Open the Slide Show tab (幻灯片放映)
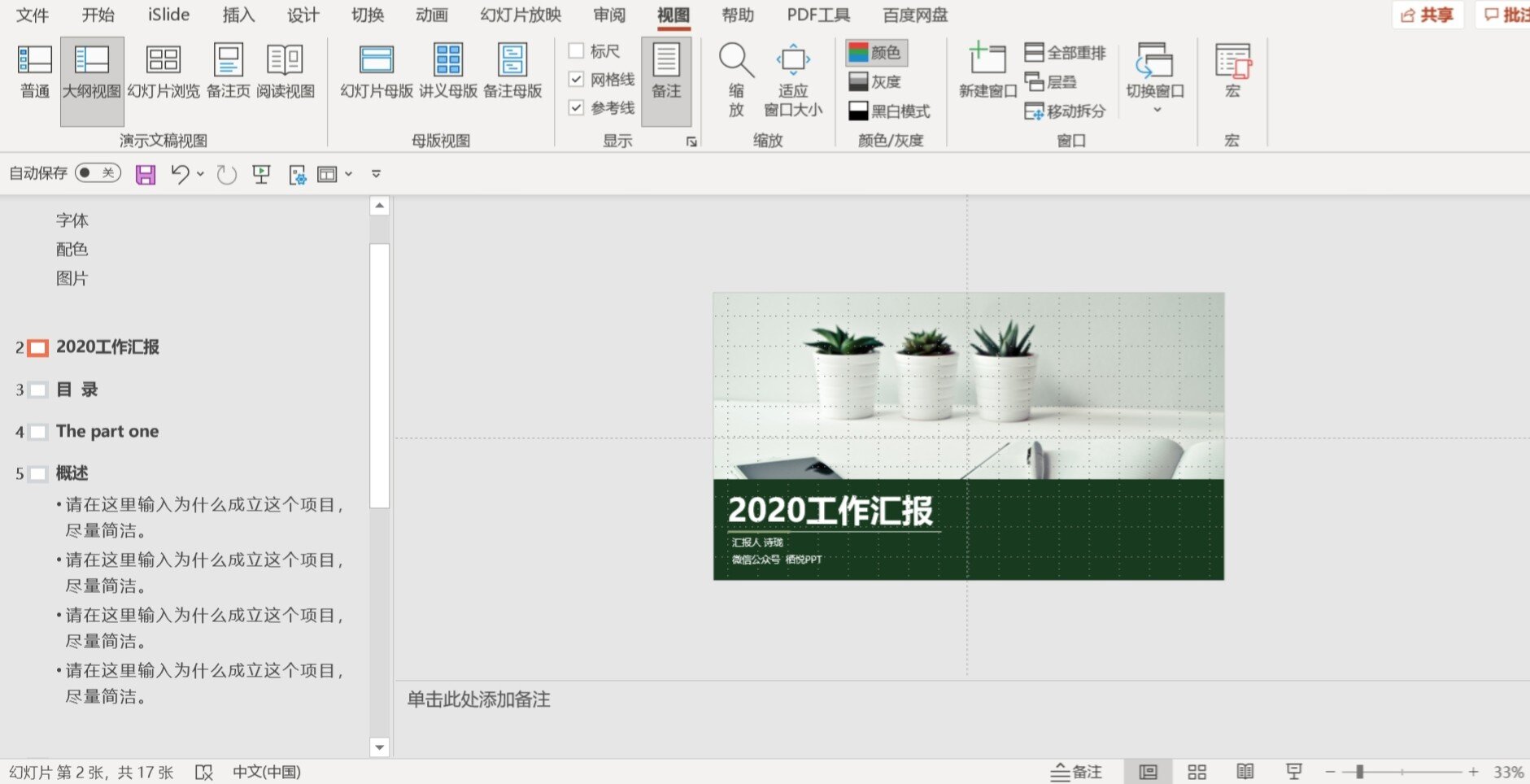Viewport: 1530px width, 784px height. (521, 15)
